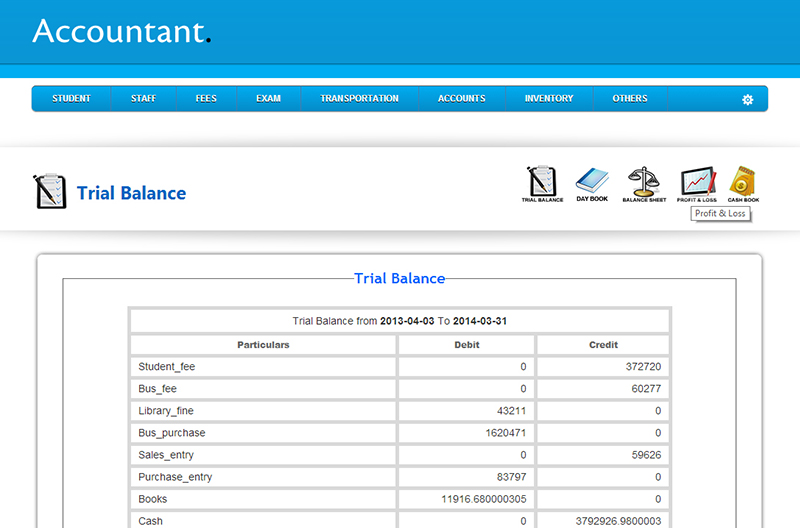Click the Student_fee row in table

point(167,367)
